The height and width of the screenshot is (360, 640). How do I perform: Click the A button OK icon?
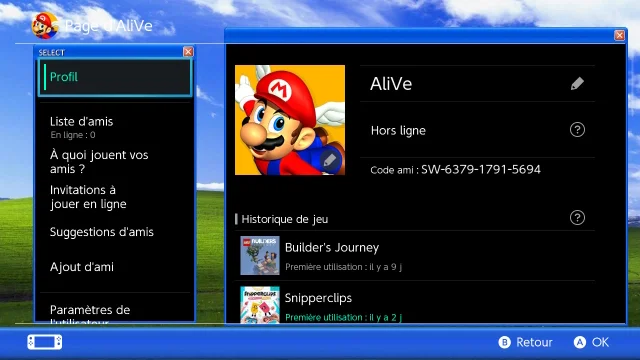click(x=580, y=342)
